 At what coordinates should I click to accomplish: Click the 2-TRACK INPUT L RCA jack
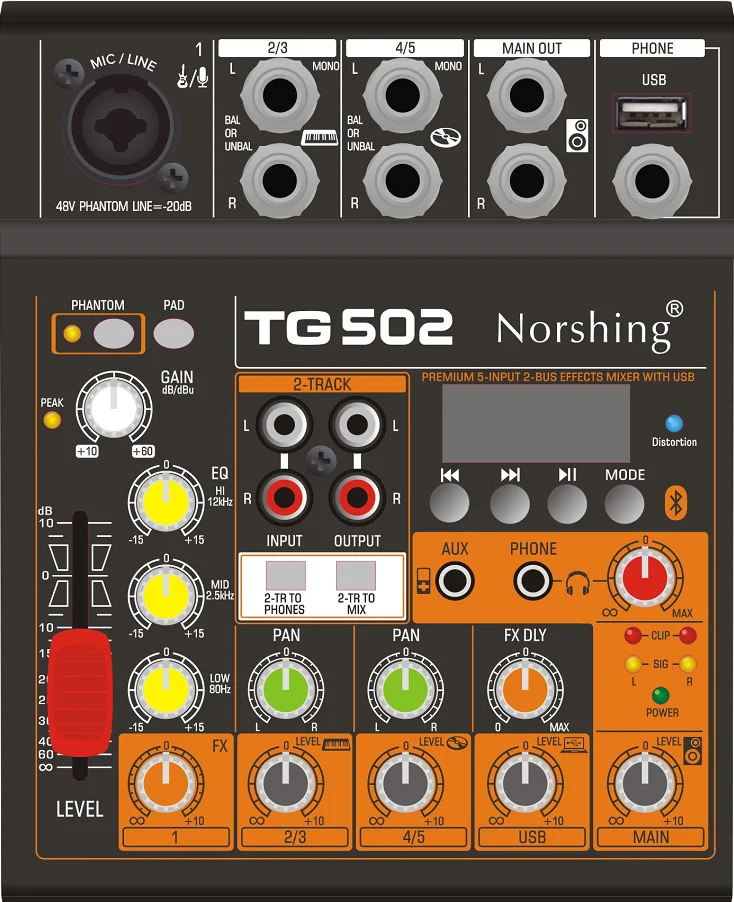pyautogui.click(x=284, y=425)
